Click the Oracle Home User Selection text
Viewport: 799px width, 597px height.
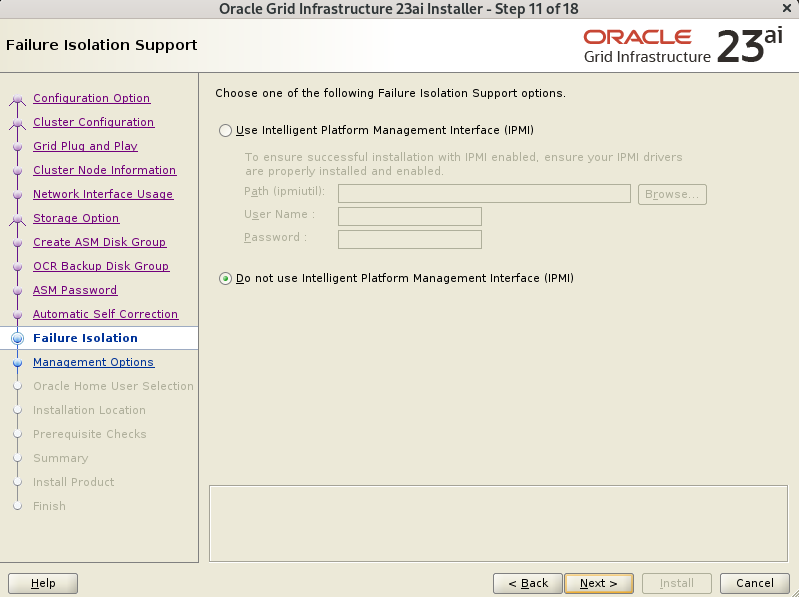pyautogui.click(x=113, y=386)
